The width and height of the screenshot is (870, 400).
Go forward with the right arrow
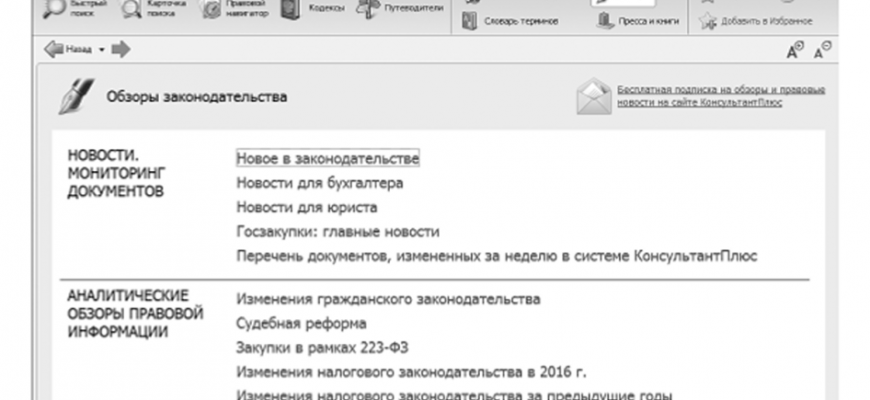coord(121,49)
